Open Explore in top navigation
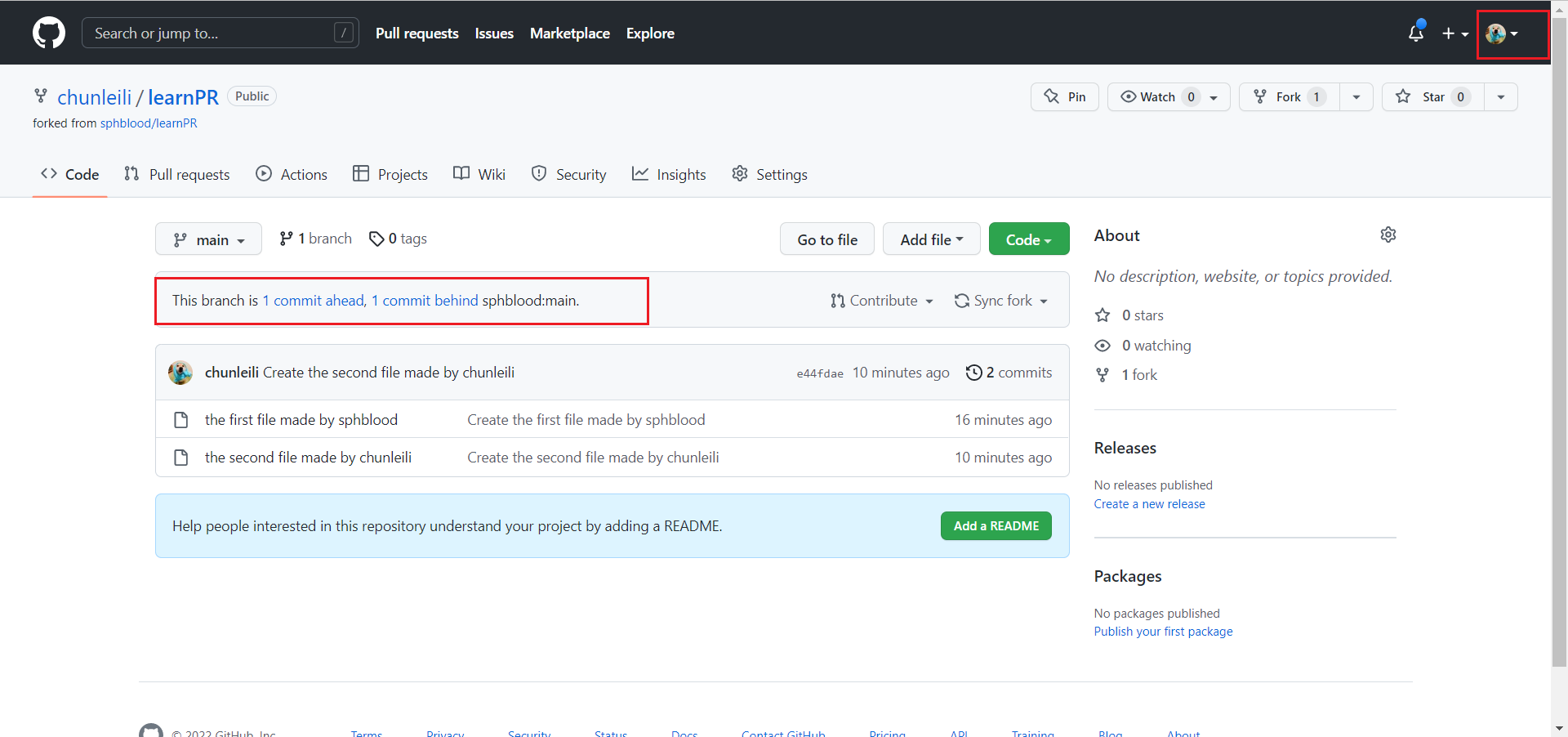 (x=650, y=33)
